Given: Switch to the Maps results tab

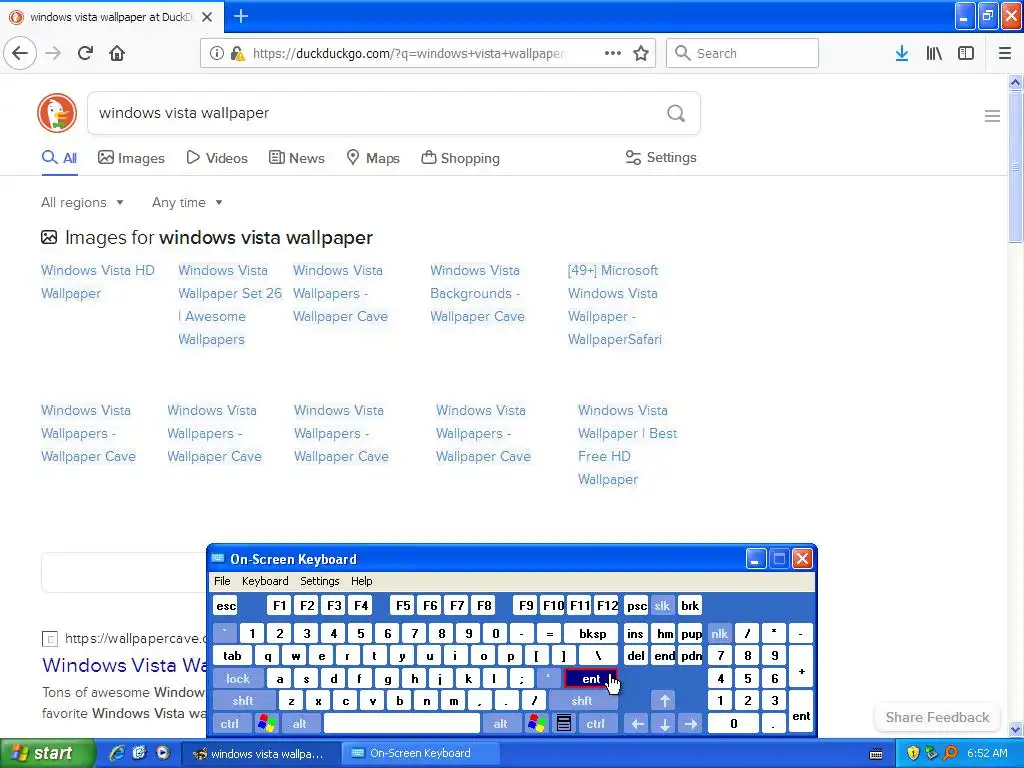Looking at the screenshot, I should point(373,158).
